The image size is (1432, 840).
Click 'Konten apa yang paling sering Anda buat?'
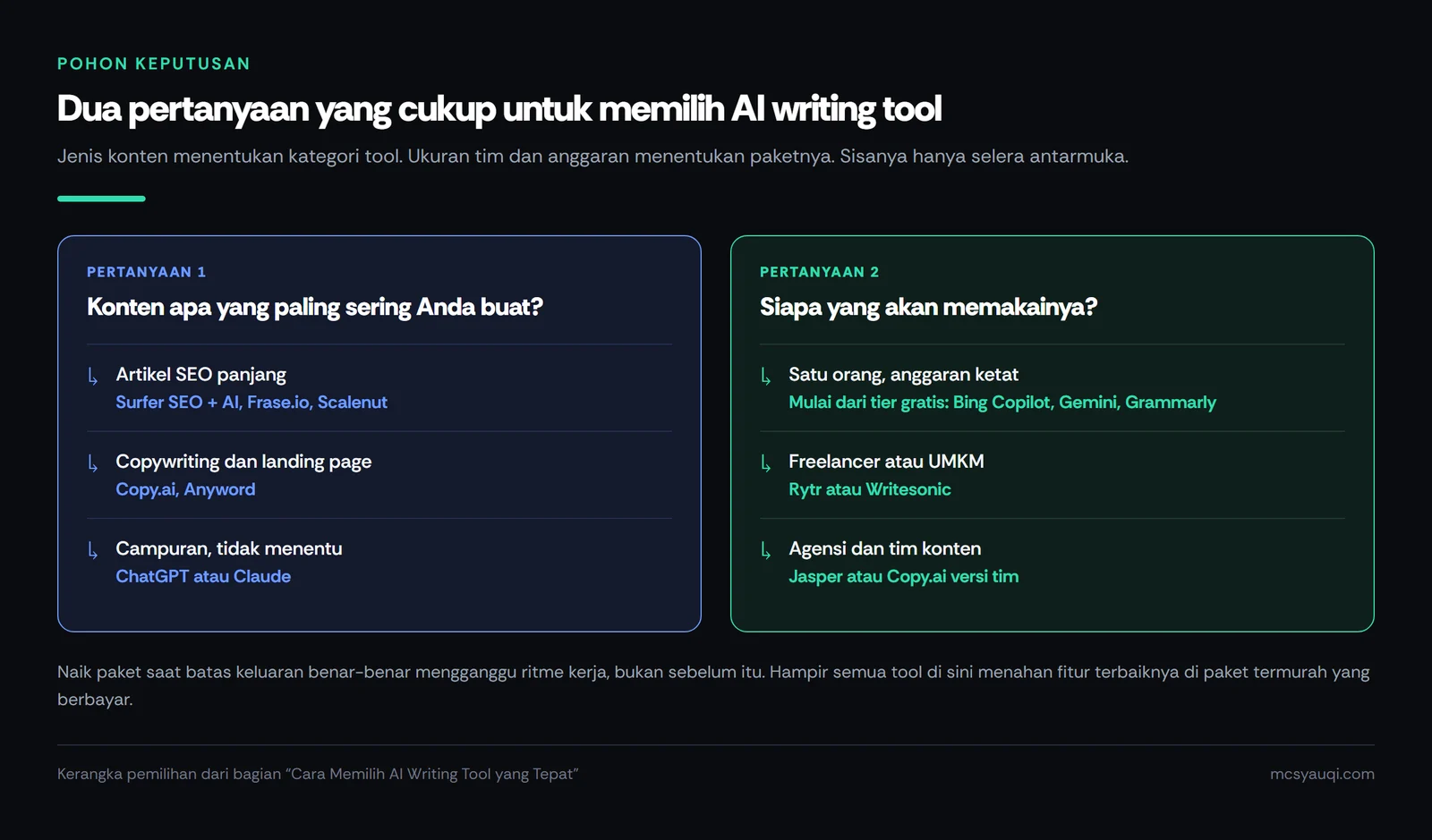click(315, 307)
